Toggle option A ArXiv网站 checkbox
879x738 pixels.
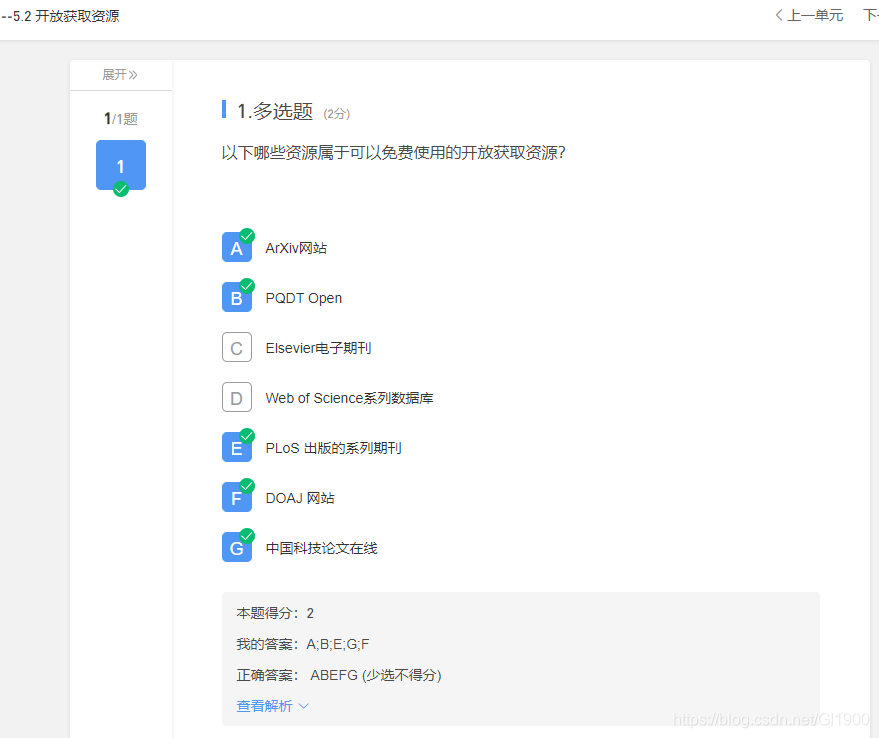tap(237, 247)
